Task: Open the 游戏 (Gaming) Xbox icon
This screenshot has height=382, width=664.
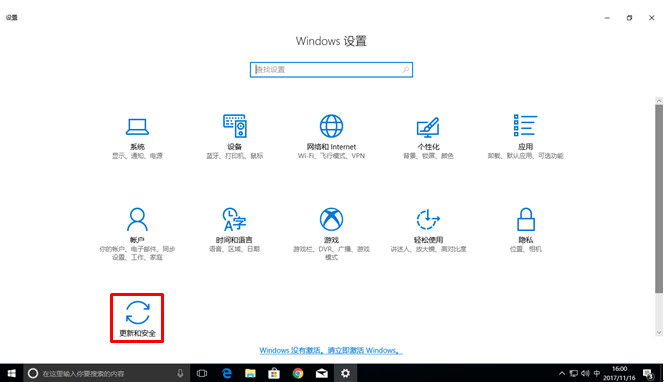Action: click(331, 219)
